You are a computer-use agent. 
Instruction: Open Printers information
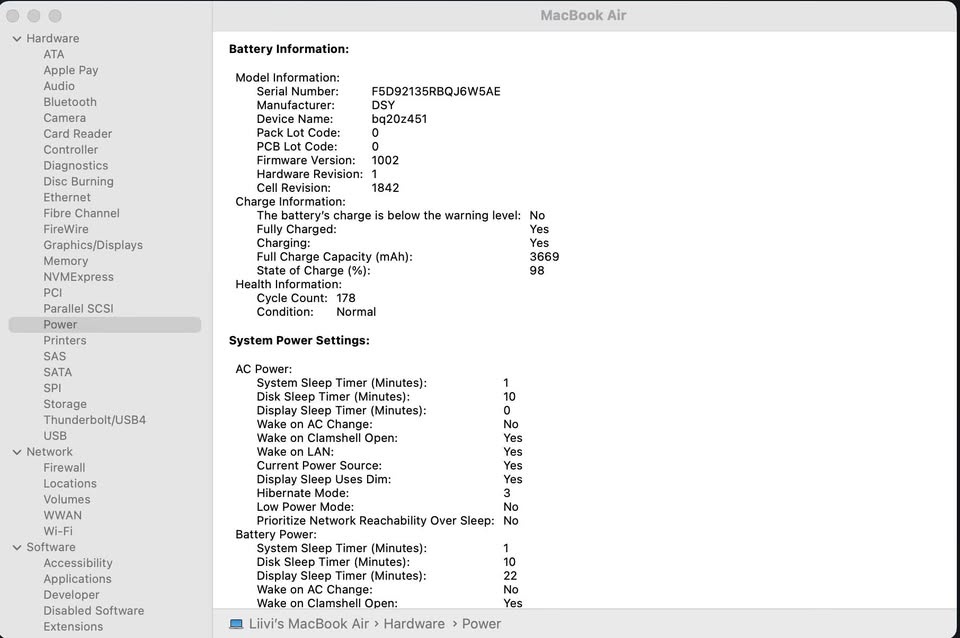[x=65, y=341]
